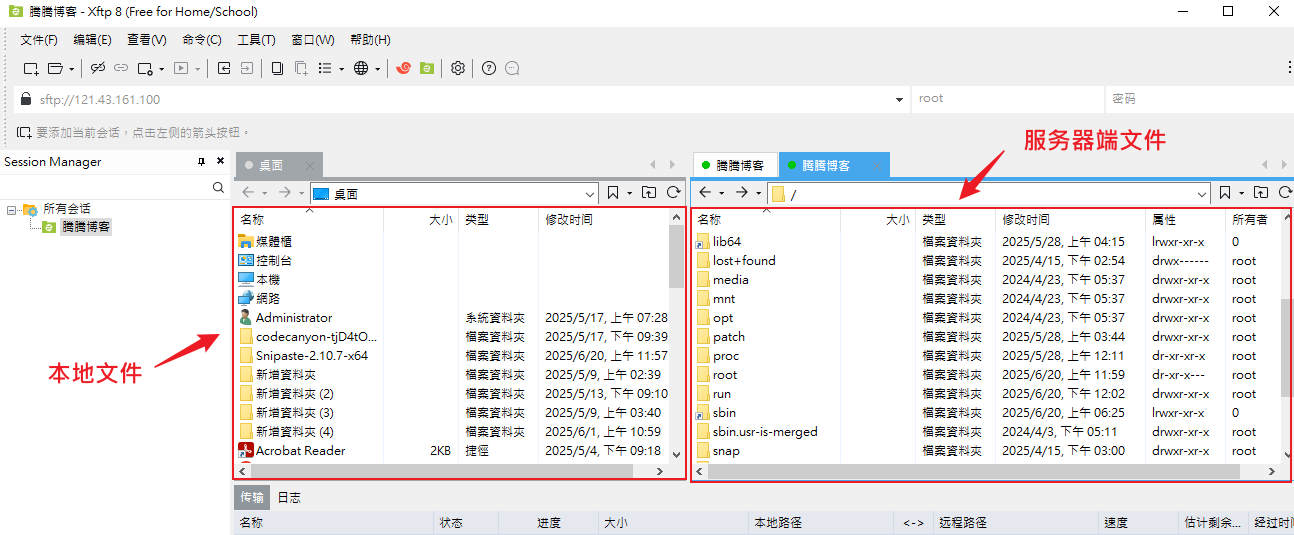This screenshot has width=1294, height=535.
Task: Switch to the 日志 tab
Action: pyautogui.click(x=289, y=497)
